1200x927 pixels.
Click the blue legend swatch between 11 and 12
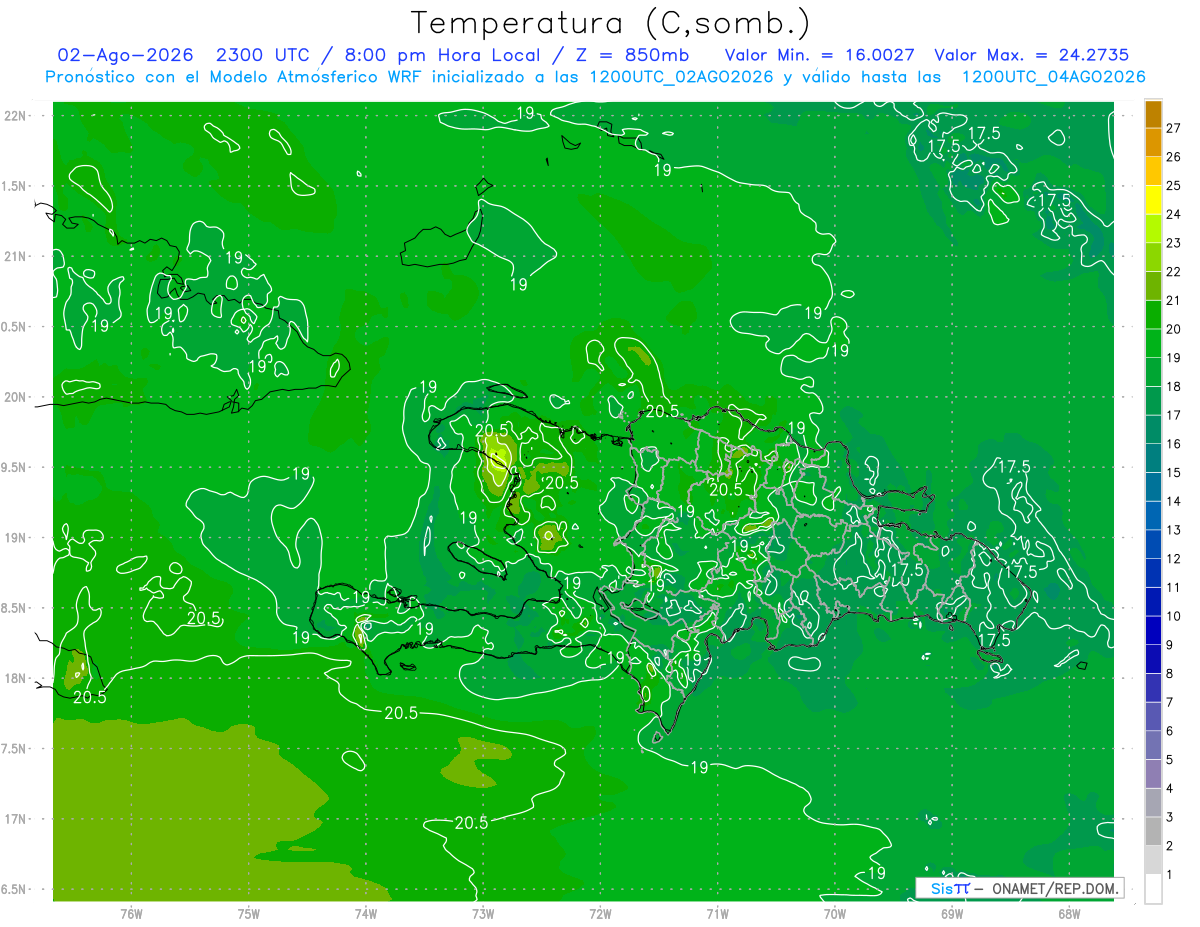pyautogui.click(x=1153, y=573)
